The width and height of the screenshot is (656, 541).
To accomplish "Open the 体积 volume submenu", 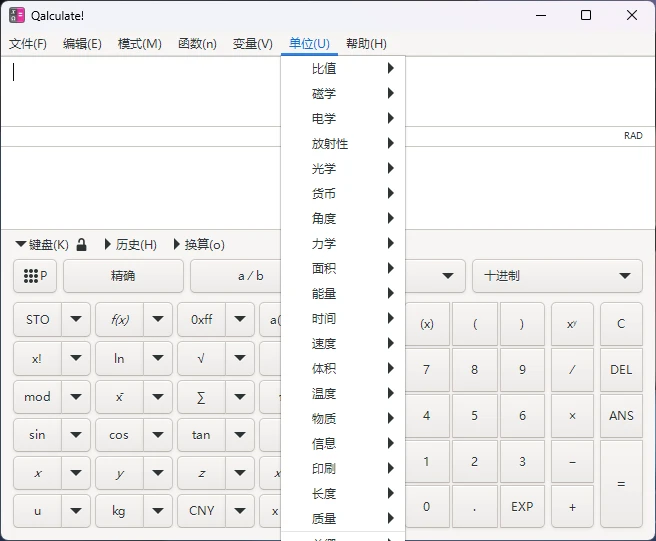I will click(x=343, y=368).
